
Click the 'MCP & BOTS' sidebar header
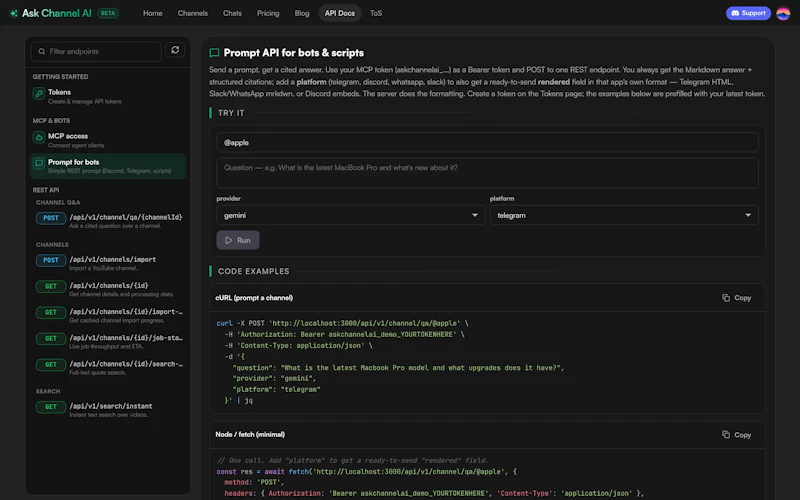point(51,120)
